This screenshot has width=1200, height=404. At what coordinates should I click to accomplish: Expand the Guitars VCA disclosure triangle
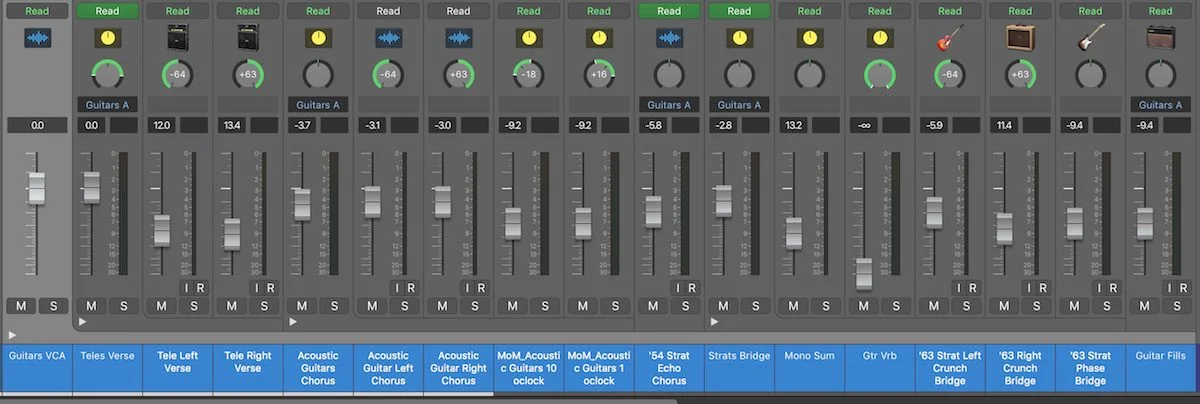[x=12, y=335]
